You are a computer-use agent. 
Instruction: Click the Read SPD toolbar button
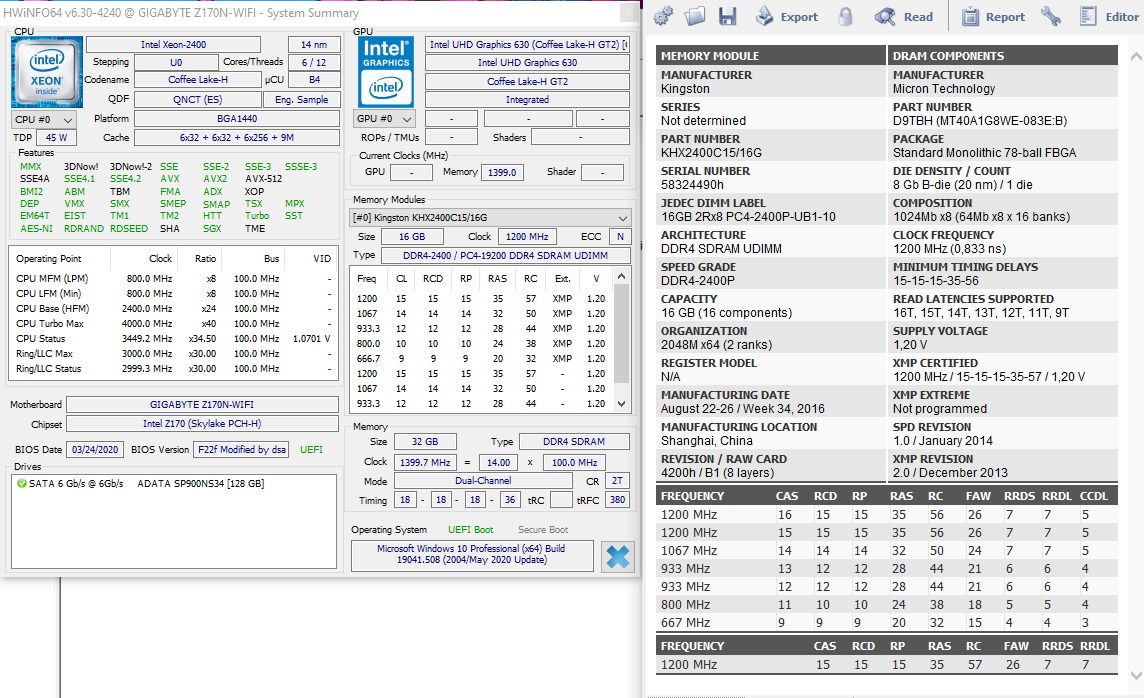(x=903, y=16)
